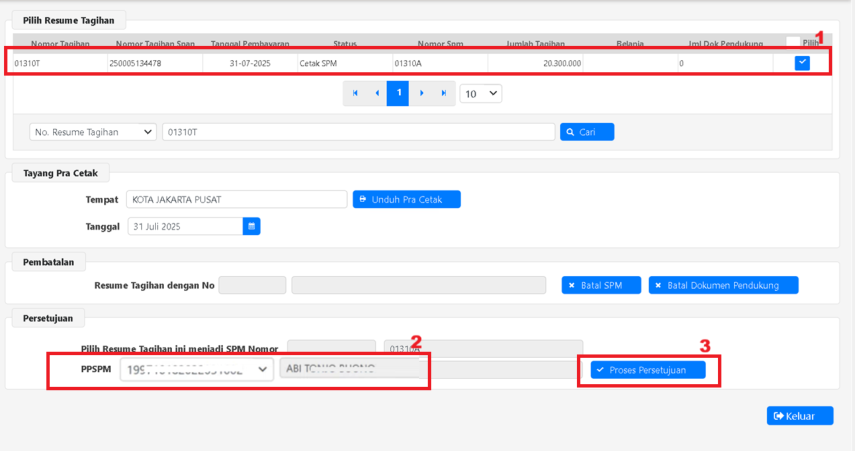Go to next page of results
This screenshot has height=451, width=855.
tap(421, 93)
